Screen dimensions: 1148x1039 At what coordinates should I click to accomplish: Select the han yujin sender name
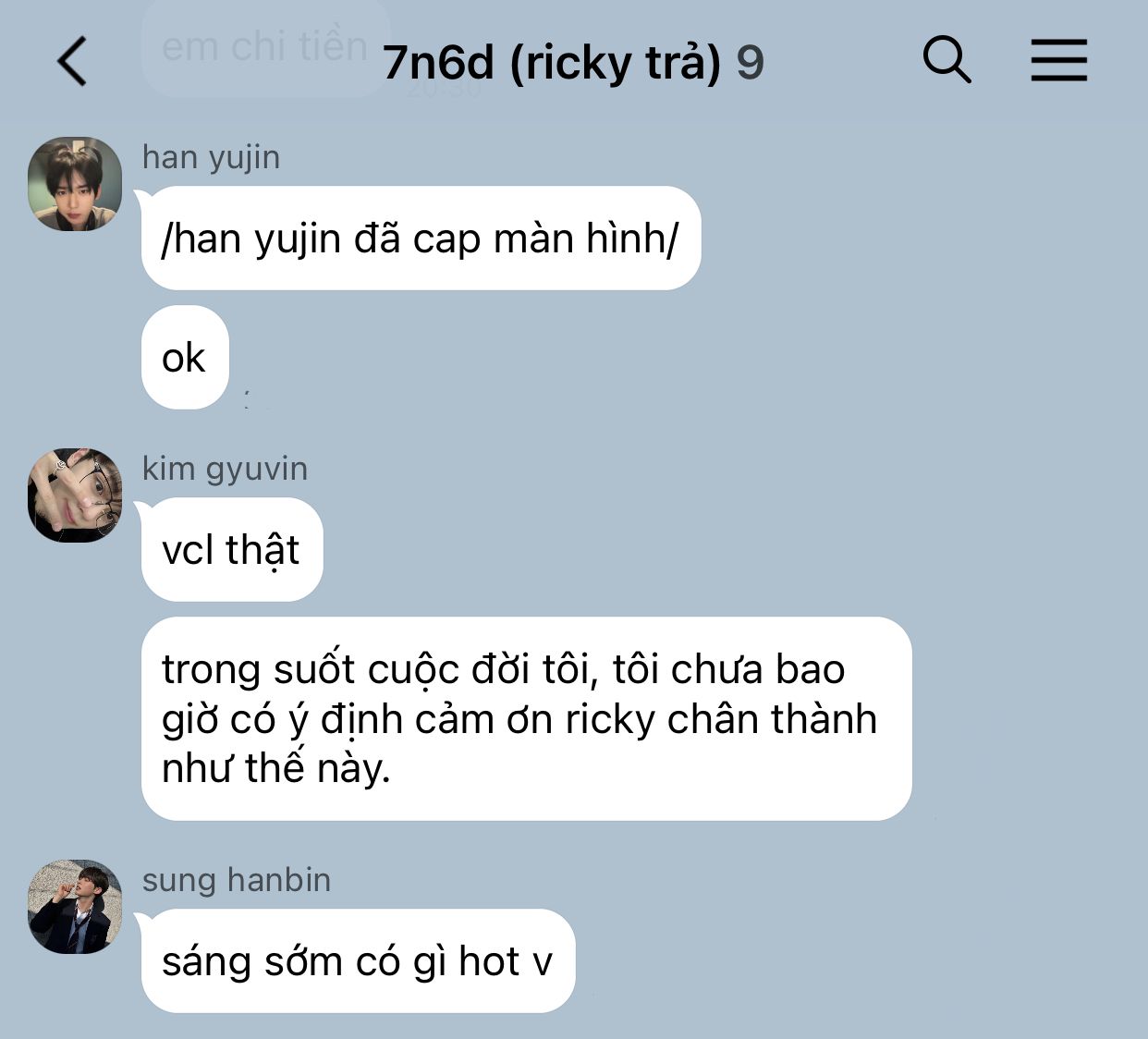(x=211, y=157)
